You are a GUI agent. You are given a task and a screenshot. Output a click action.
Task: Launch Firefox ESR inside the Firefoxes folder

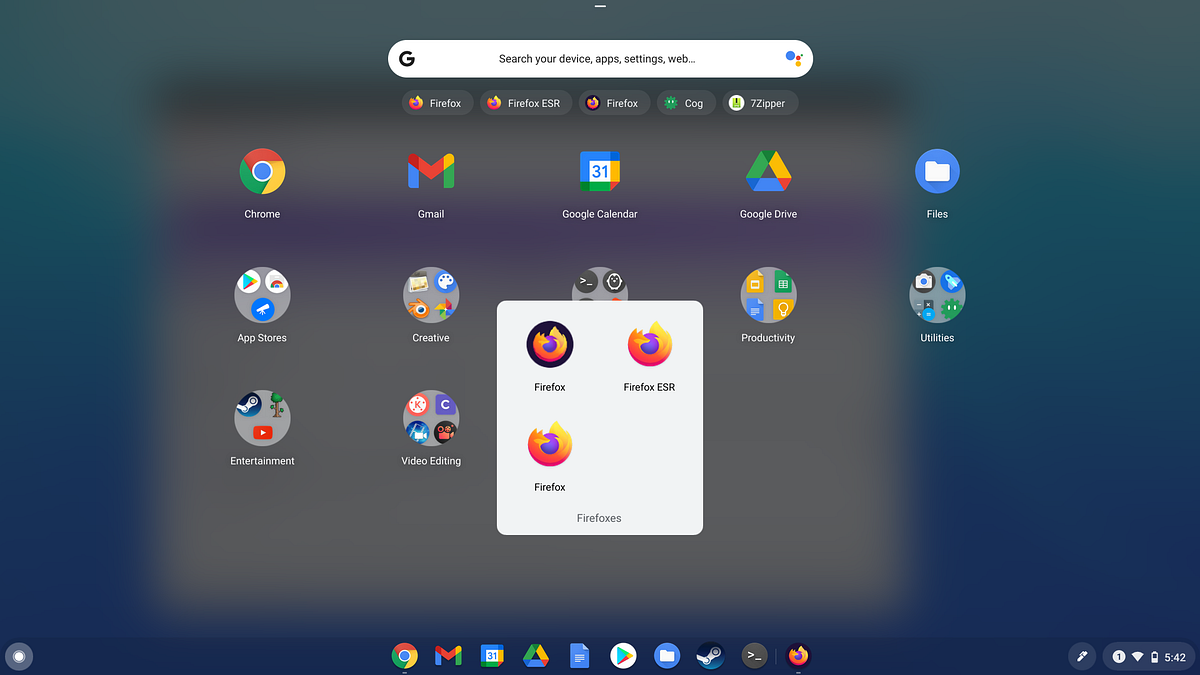(650, 345)
